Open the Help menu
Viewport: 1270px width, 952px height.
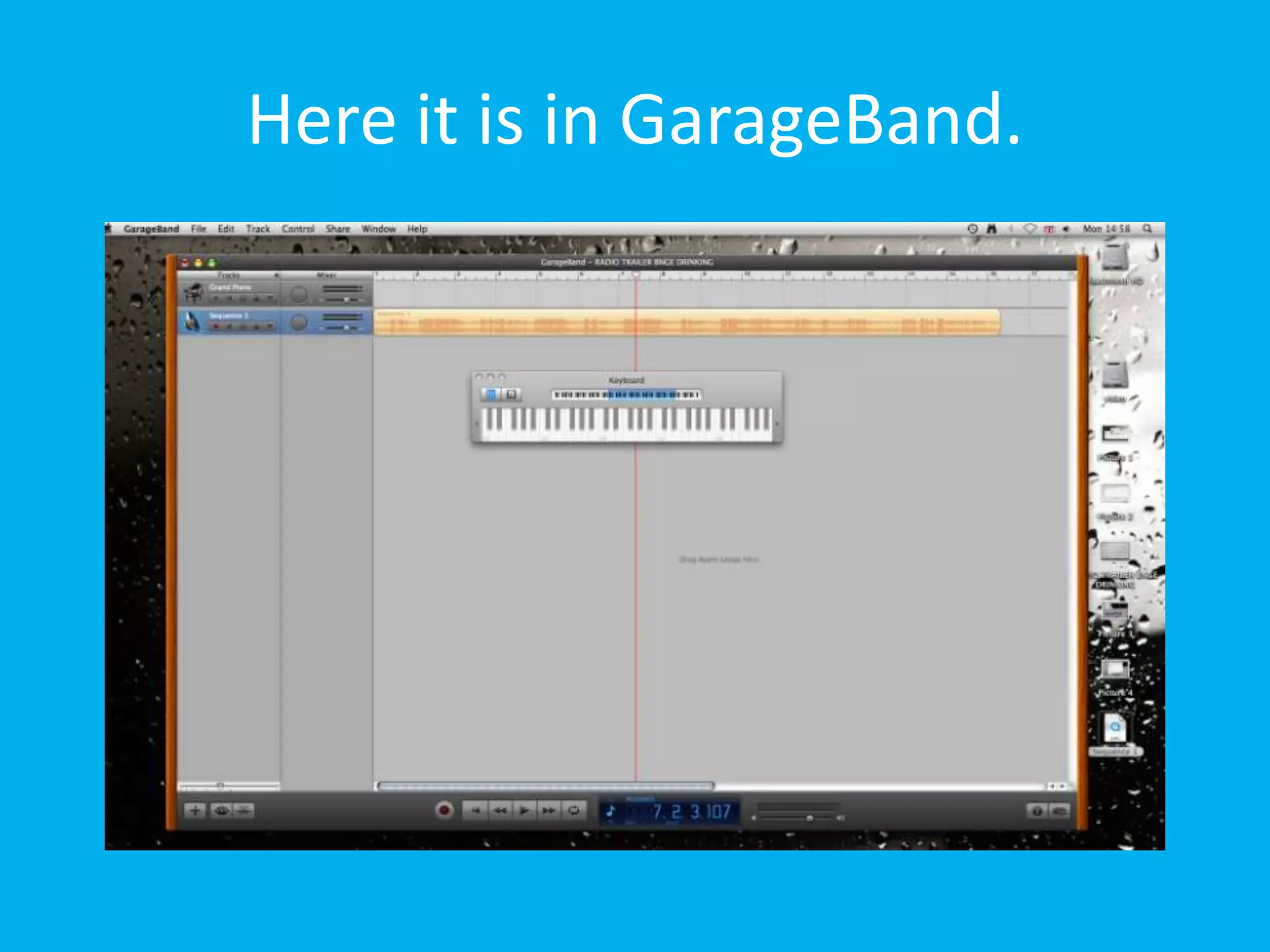pos(417,229)
